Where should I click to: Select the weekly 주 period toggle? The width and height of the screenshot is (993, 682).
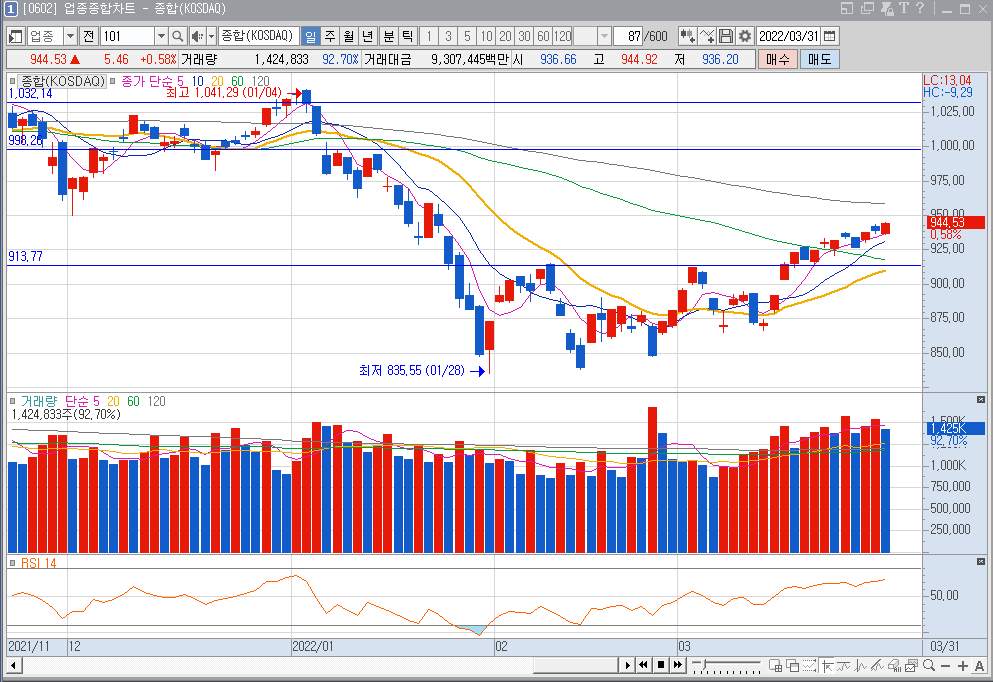click(x=330, y=36)
